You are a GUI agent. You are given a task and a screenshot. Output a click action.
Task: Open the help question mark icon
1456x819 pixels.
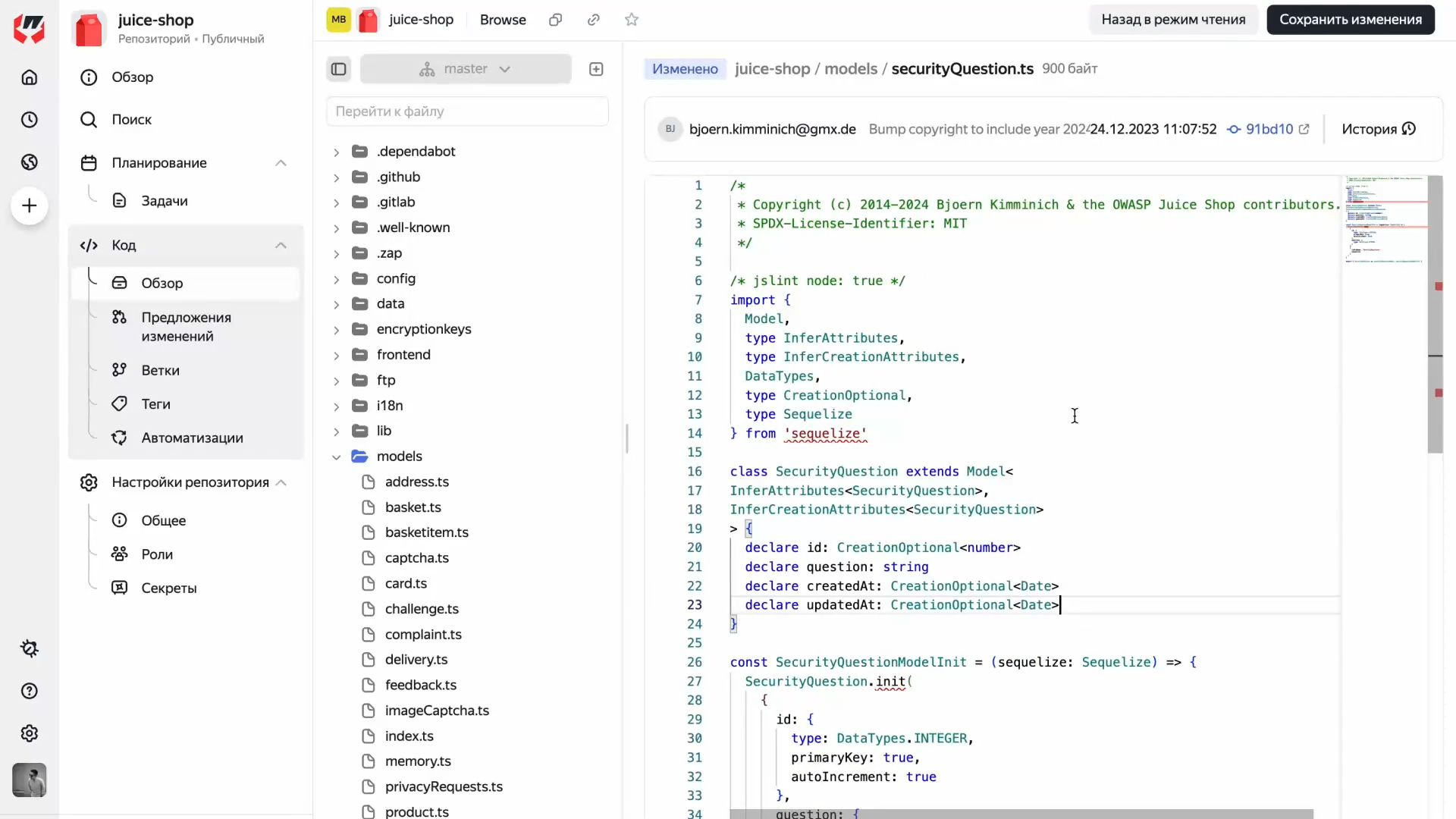pyautogui.click(x=29, y=691)
